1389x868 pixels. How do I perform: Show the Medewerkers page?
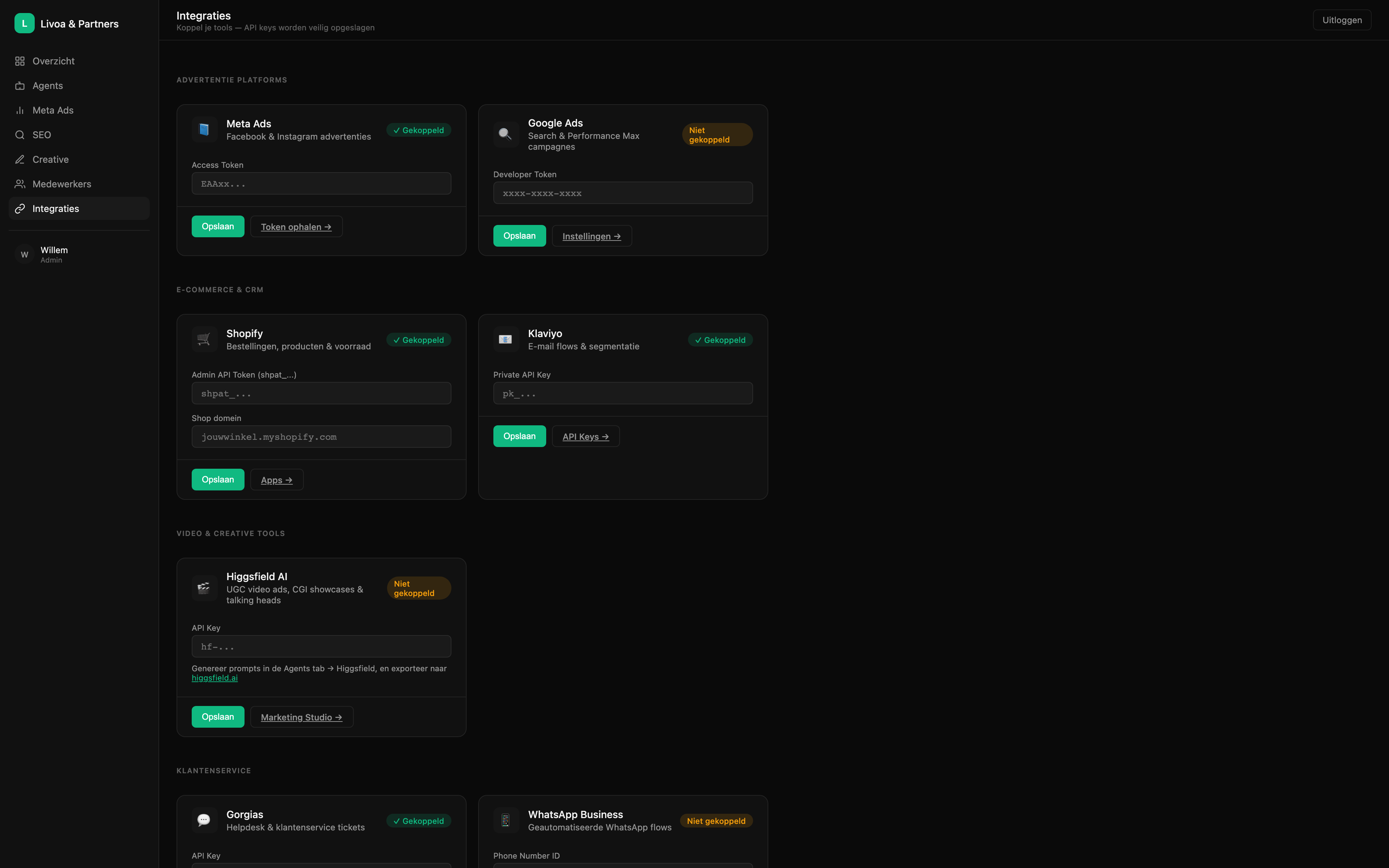(x=79, y=184)
